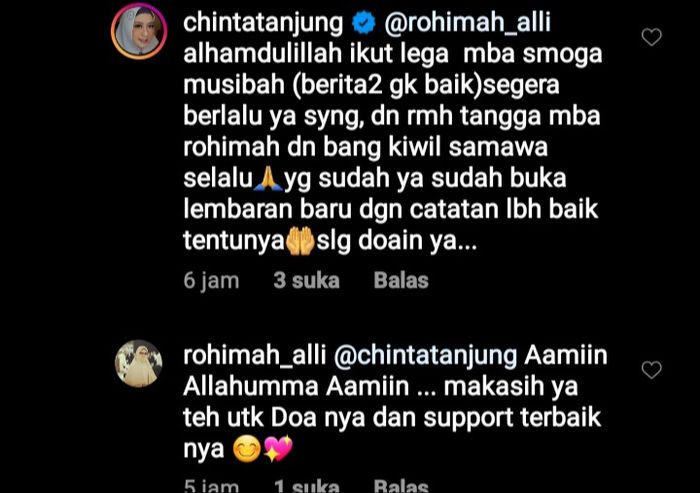Follow the @rohimah_alli mention in the first comment
700x493 pixels.
click(467, 22)
